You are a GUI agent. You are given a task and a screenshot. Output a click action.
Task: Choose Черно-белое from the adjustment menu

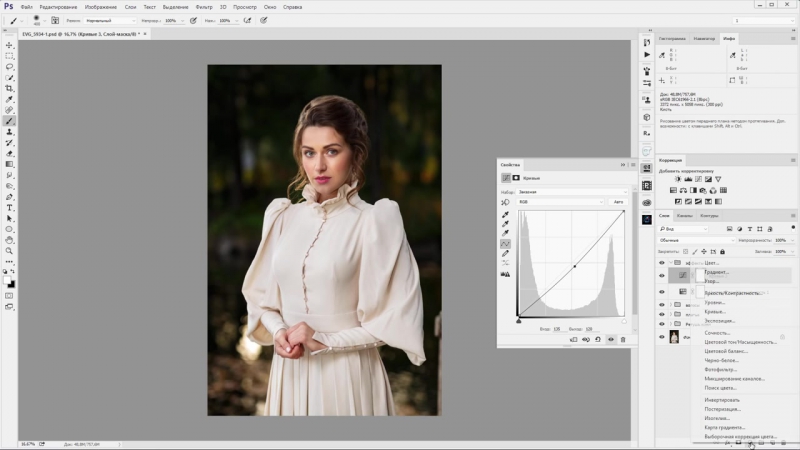(721, 360)
